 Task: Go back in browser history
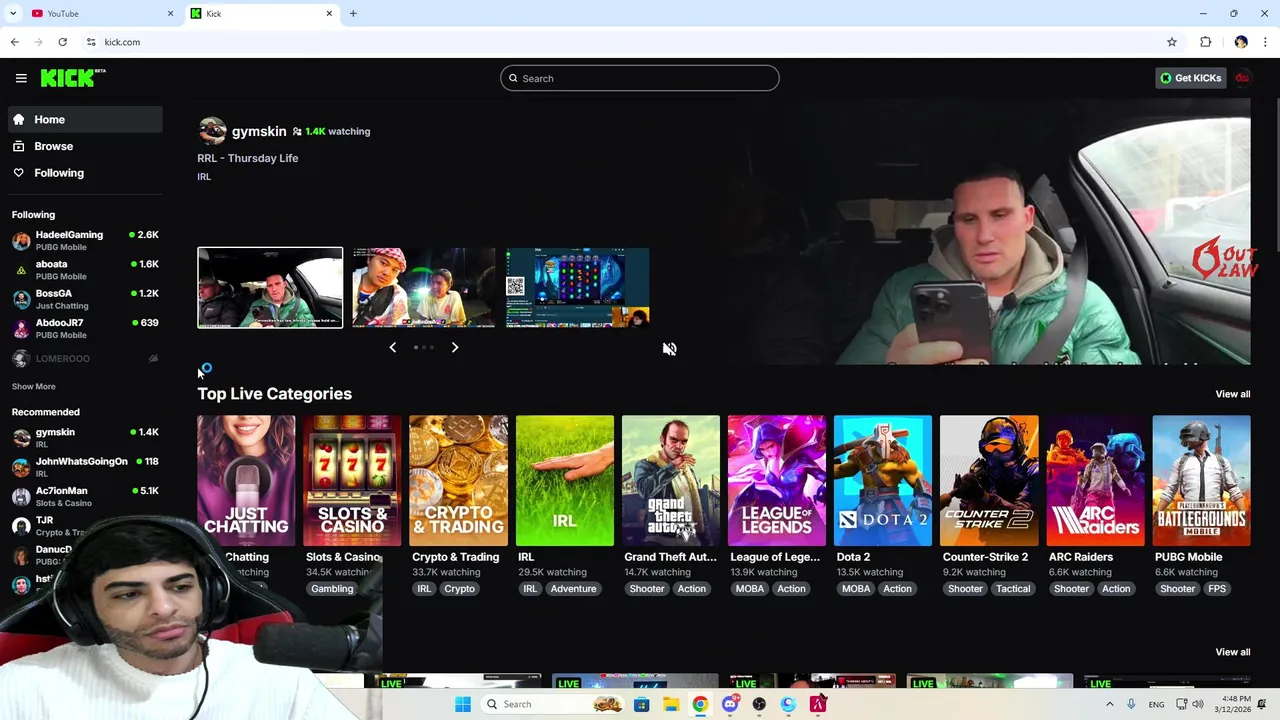coord(14,42)
